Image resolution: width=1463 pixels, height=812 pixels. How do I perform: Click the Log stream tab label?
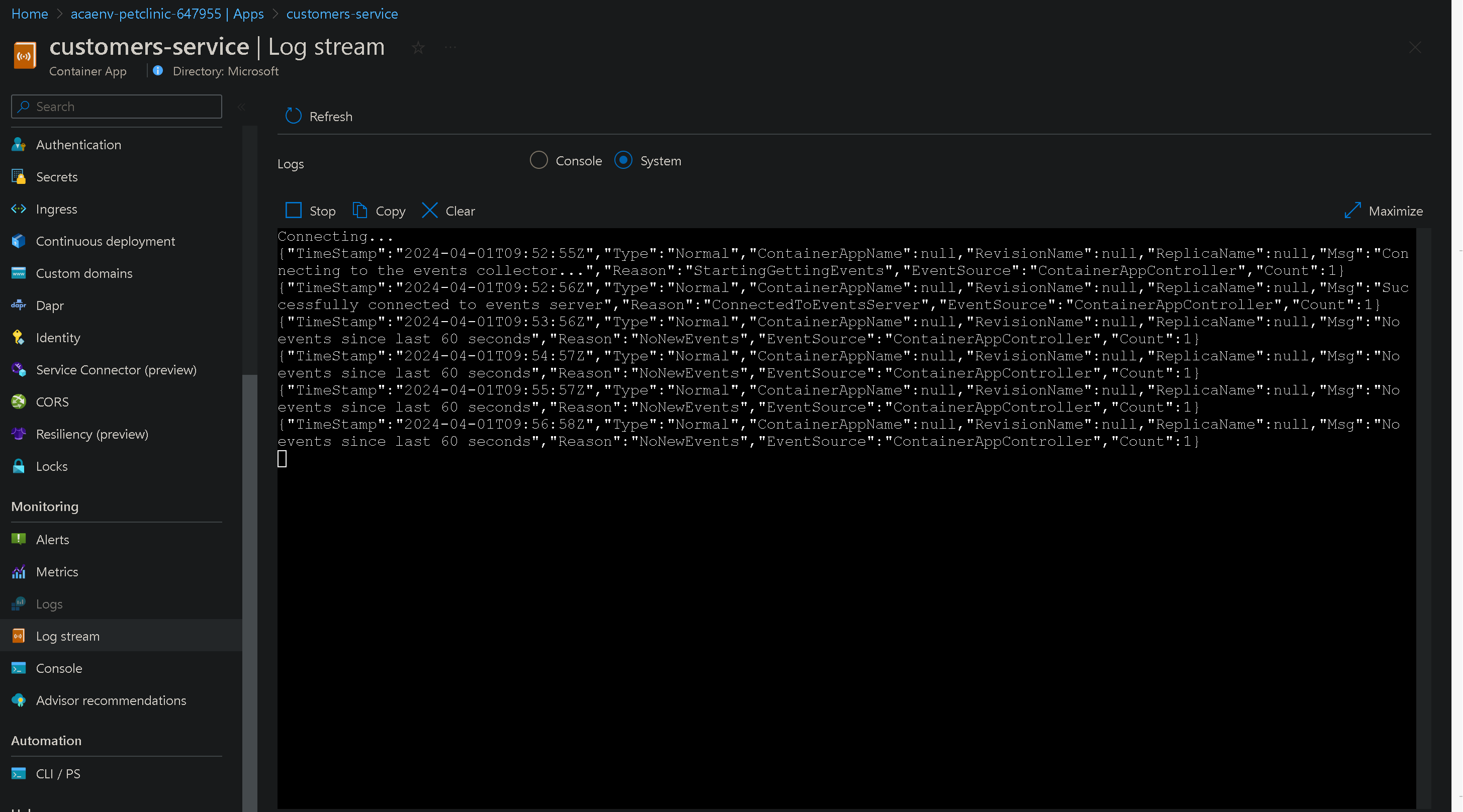(68, 635)
